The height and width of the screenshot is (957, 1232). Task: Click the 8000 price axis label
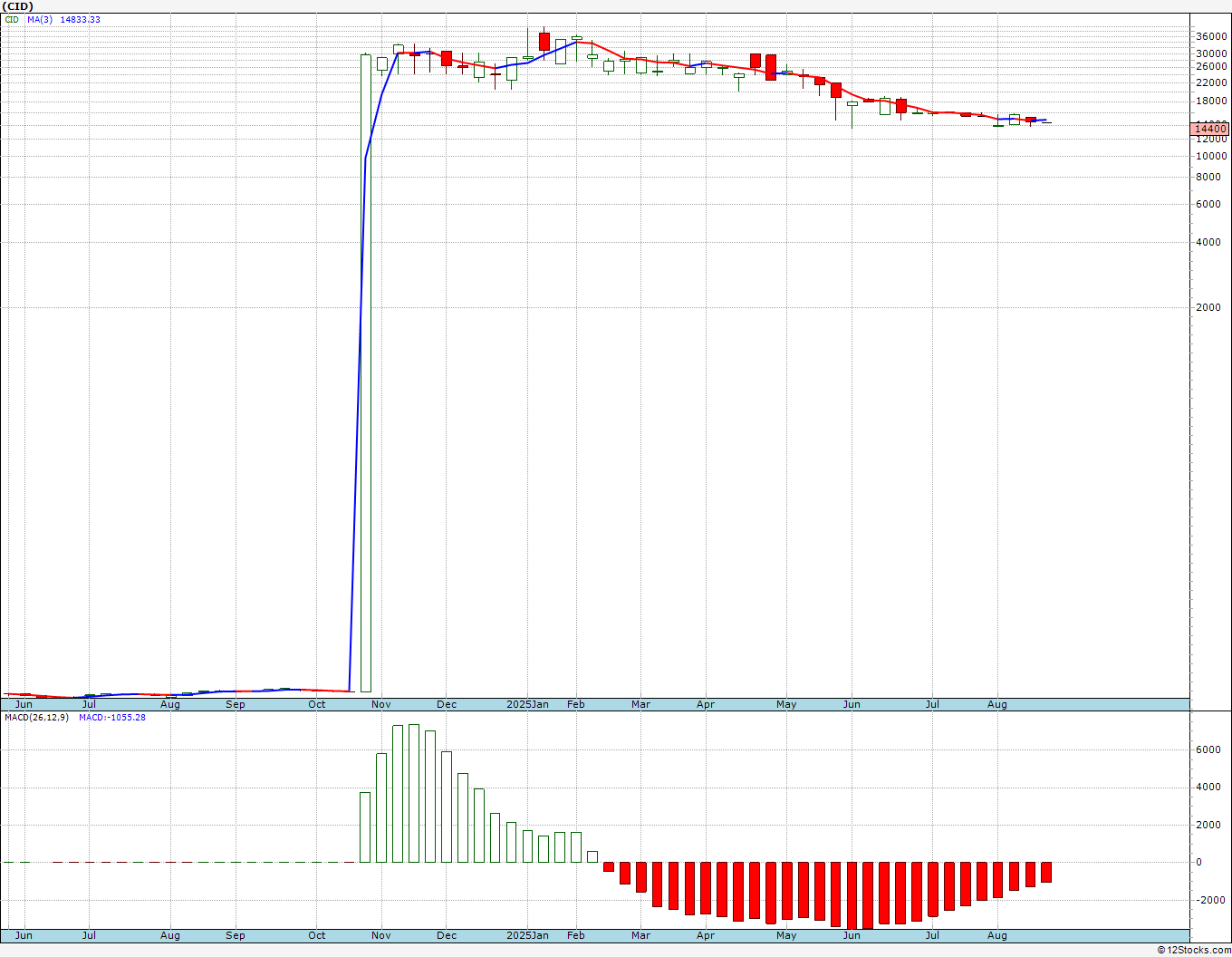coord(1208,177)
